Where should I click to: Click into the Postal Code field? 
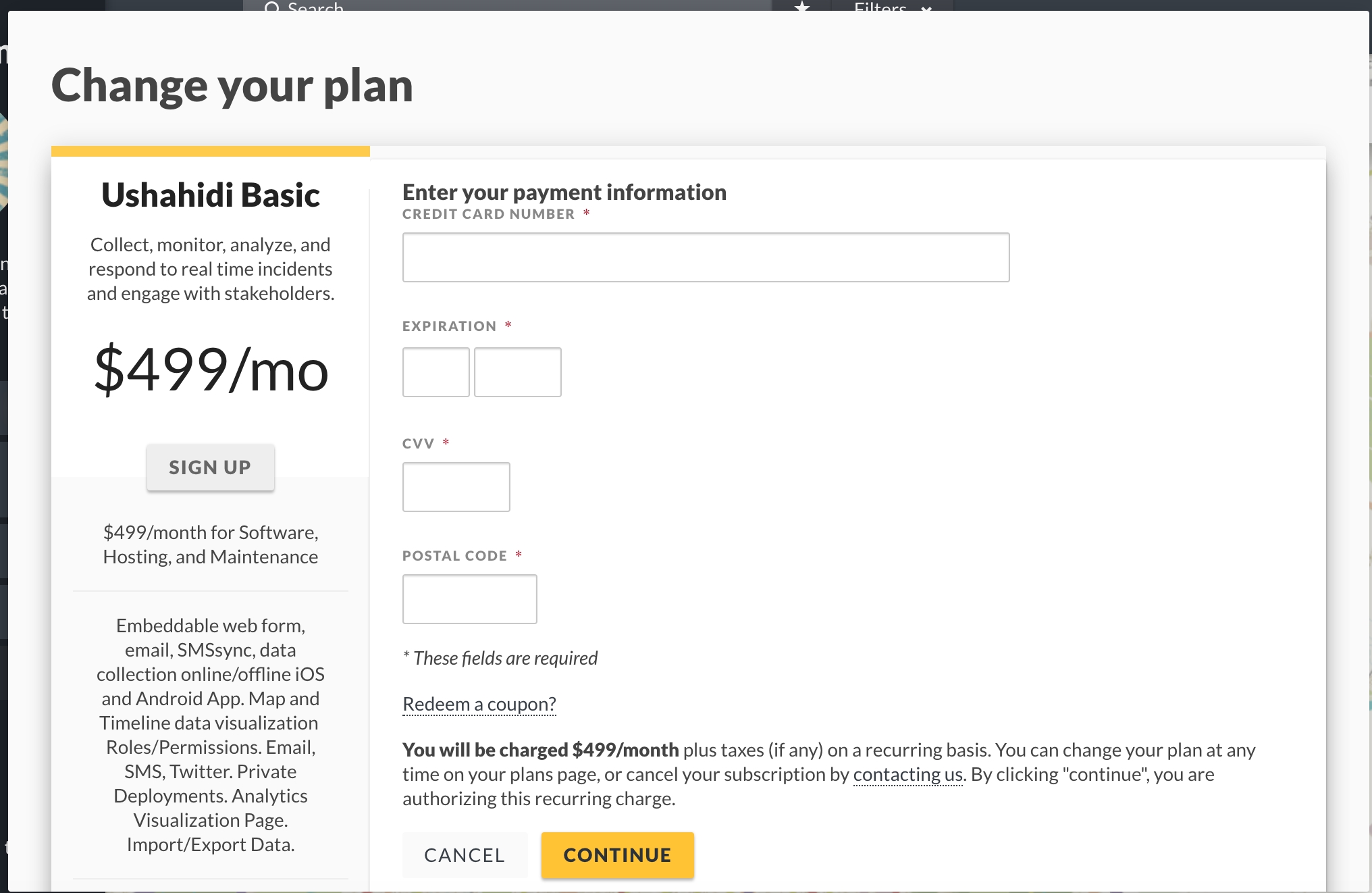[x=469, y=599]
